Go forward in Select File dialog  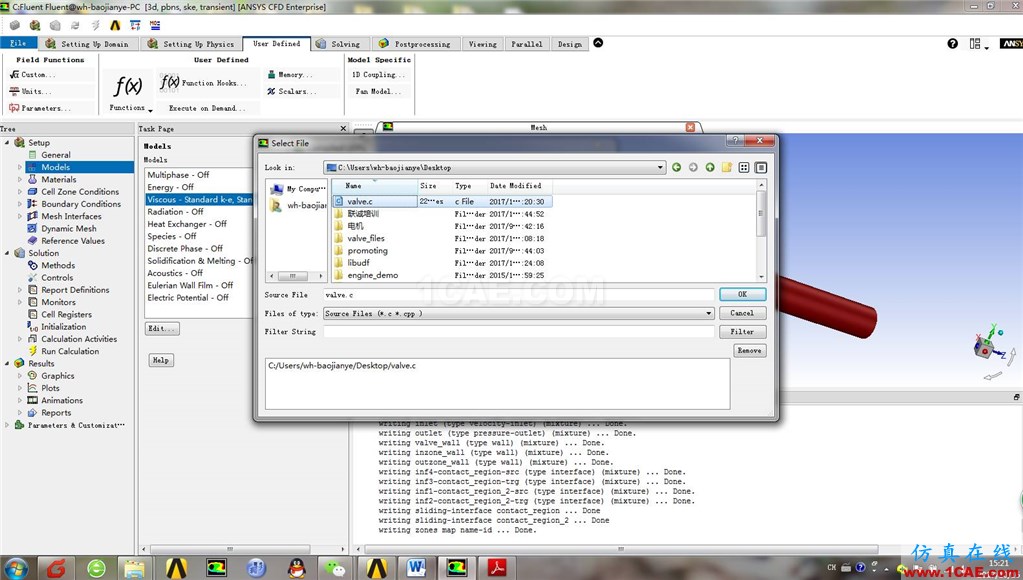click(693, 168)
